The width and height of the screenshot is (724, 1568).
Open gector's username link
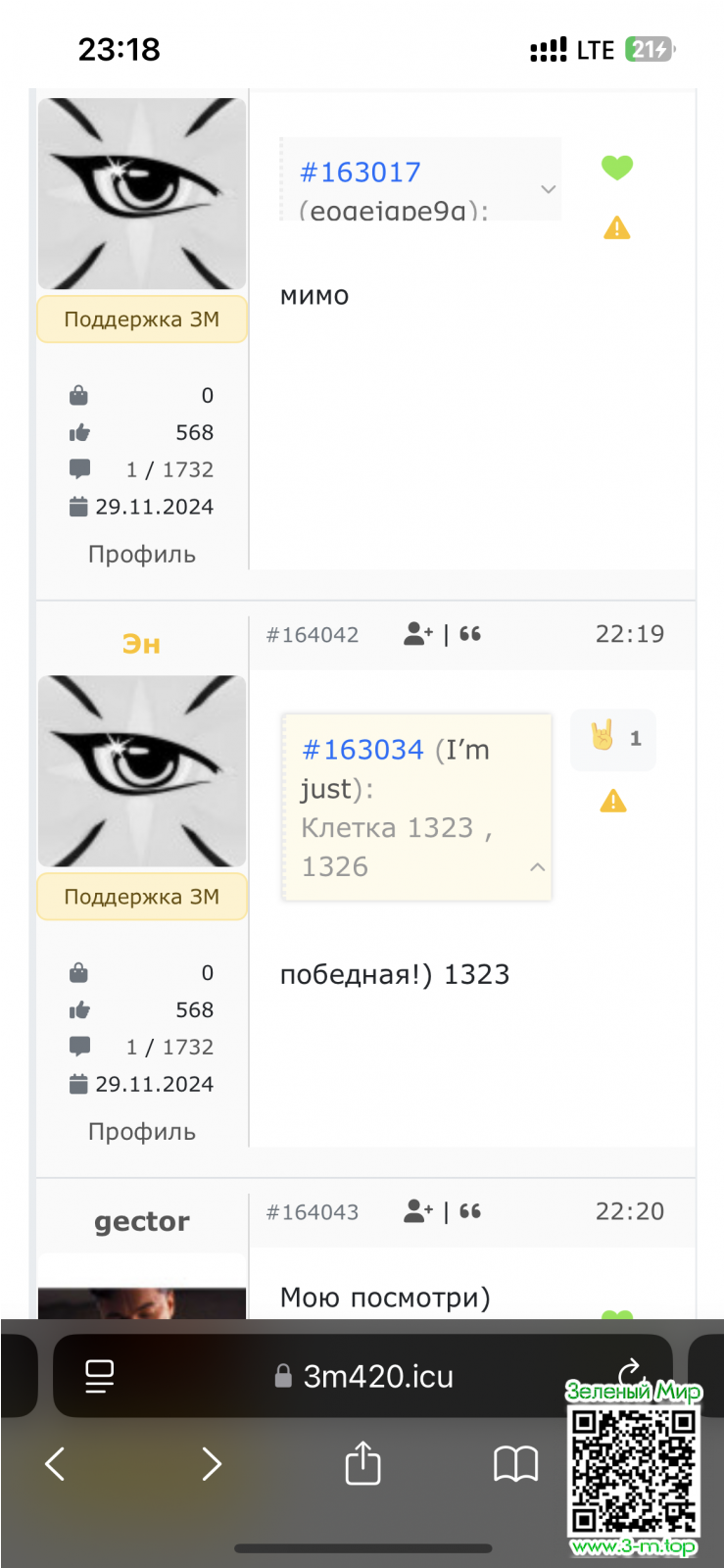point(142,1221)
